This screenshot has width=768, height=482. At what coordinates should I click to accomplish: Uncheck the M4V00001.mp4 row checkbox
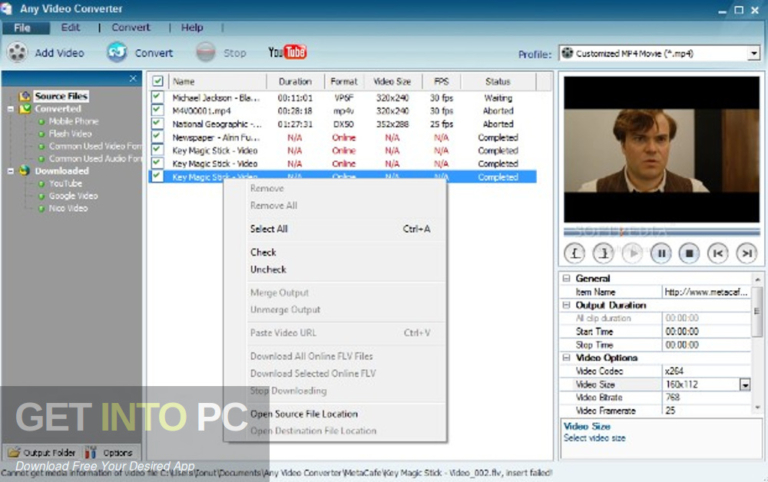pos(157,110)
